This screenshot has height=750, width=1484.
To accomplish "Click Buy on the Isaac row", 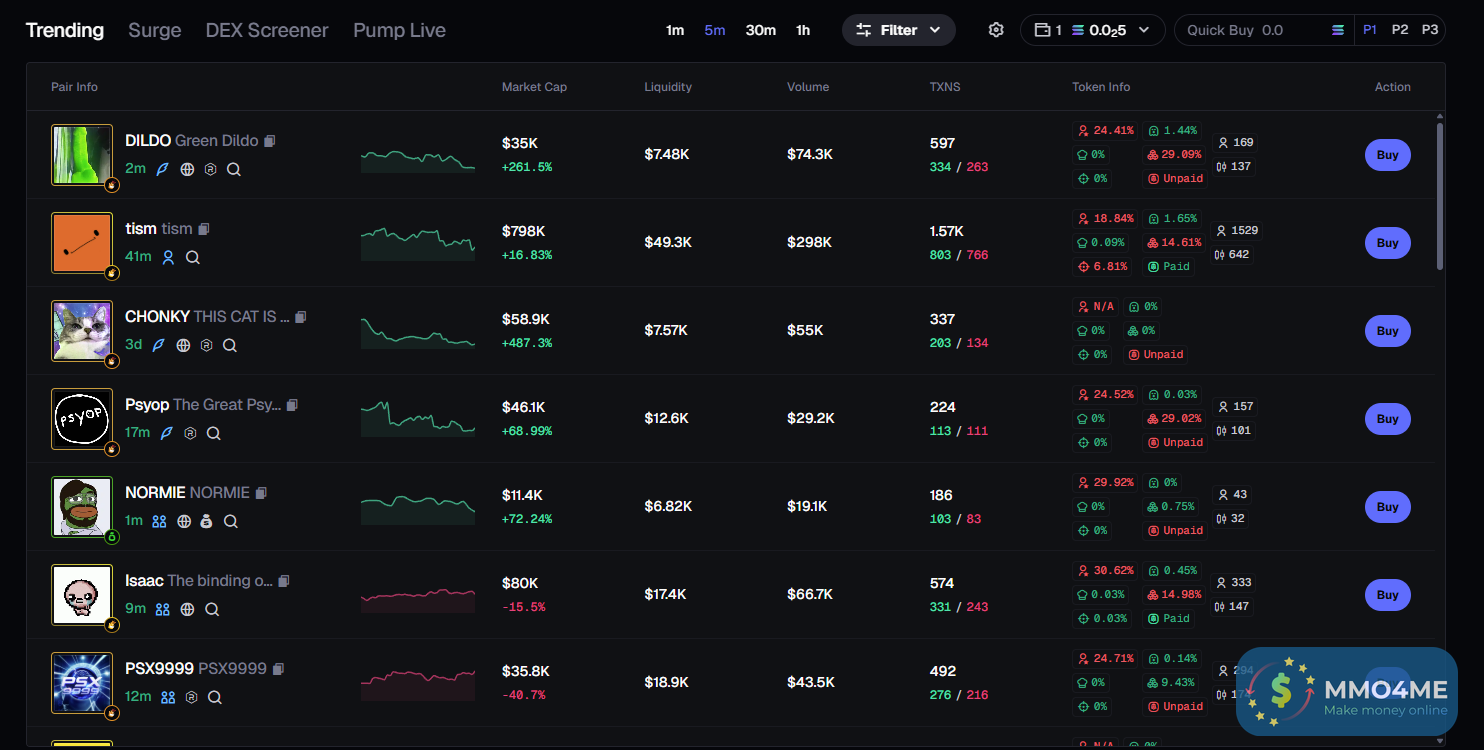I will pyautogui.click(x=1387, y=595).
